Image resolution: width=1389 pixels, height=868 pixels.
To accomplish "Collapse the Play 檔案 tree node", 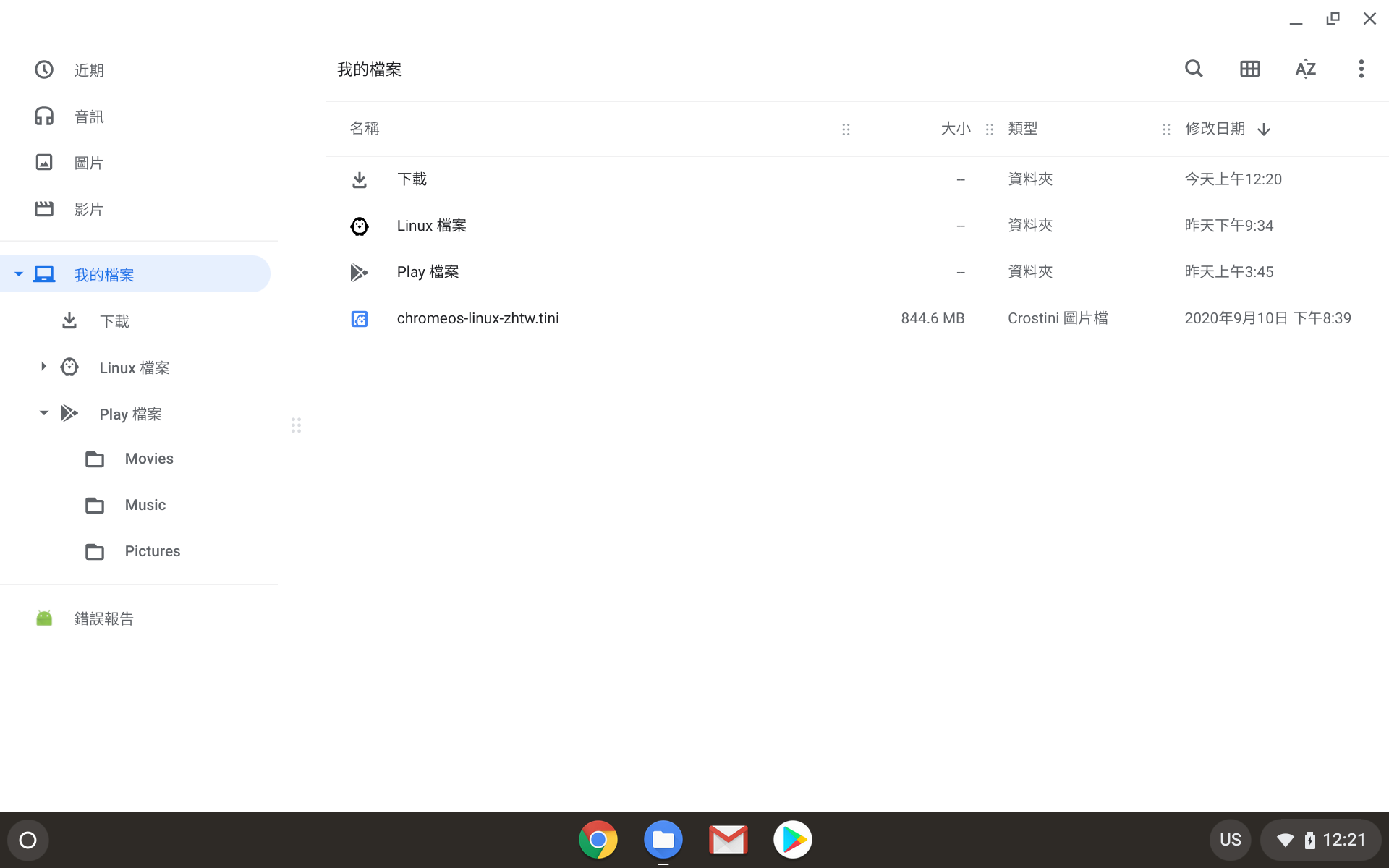I will coord(43,413).
